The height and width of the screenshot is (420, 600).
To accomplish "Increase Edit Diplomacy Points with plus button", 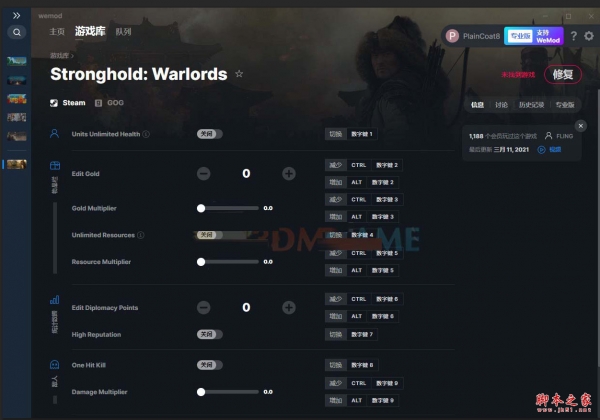I will (289, 308).
